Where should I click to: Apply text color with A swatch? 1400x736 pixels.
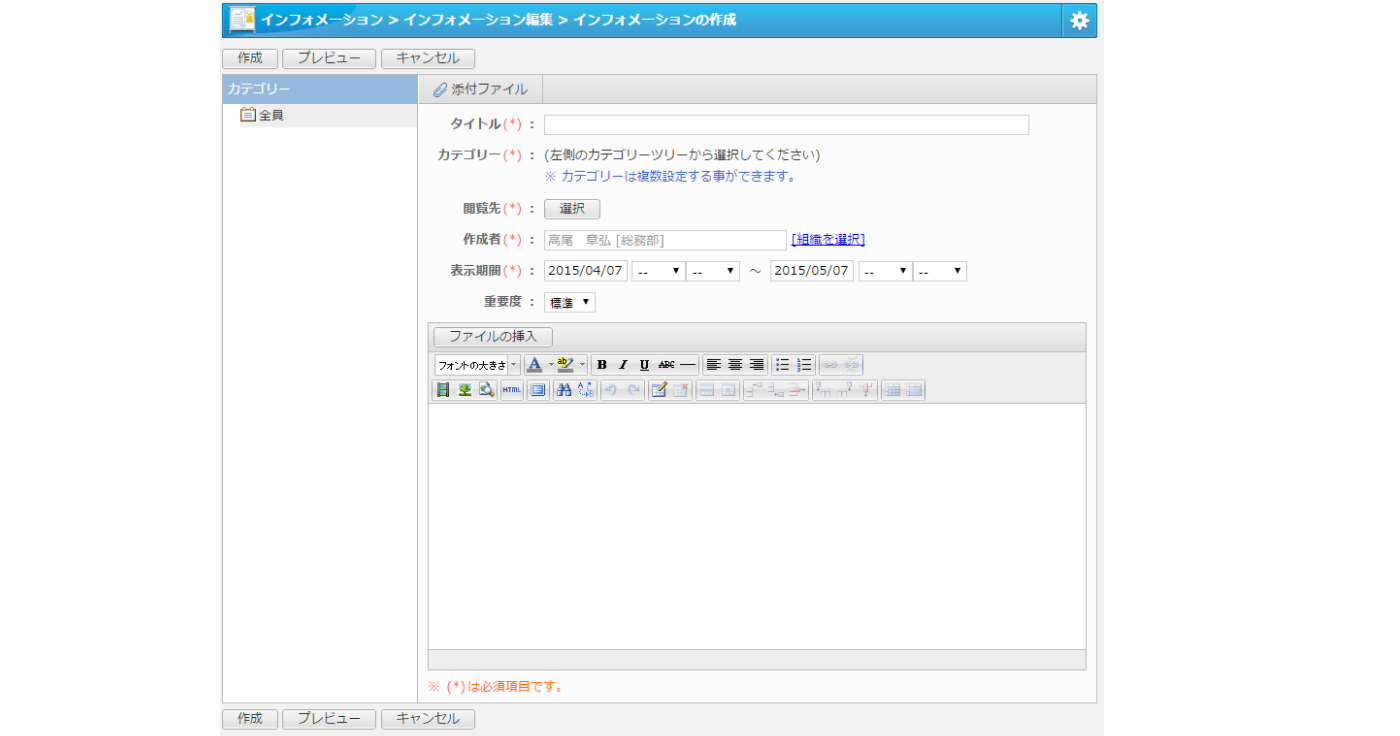coord(535,365)
